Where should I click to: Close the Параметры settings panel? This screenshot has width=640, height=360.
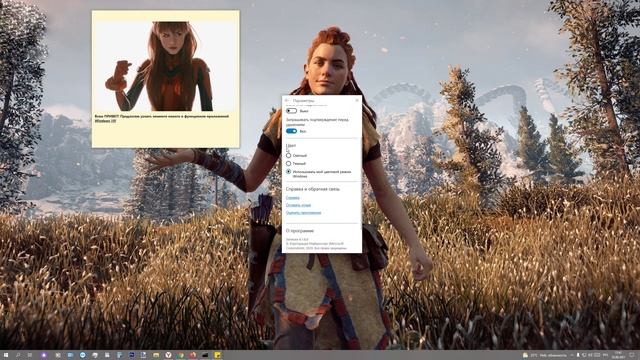point(357,100)
